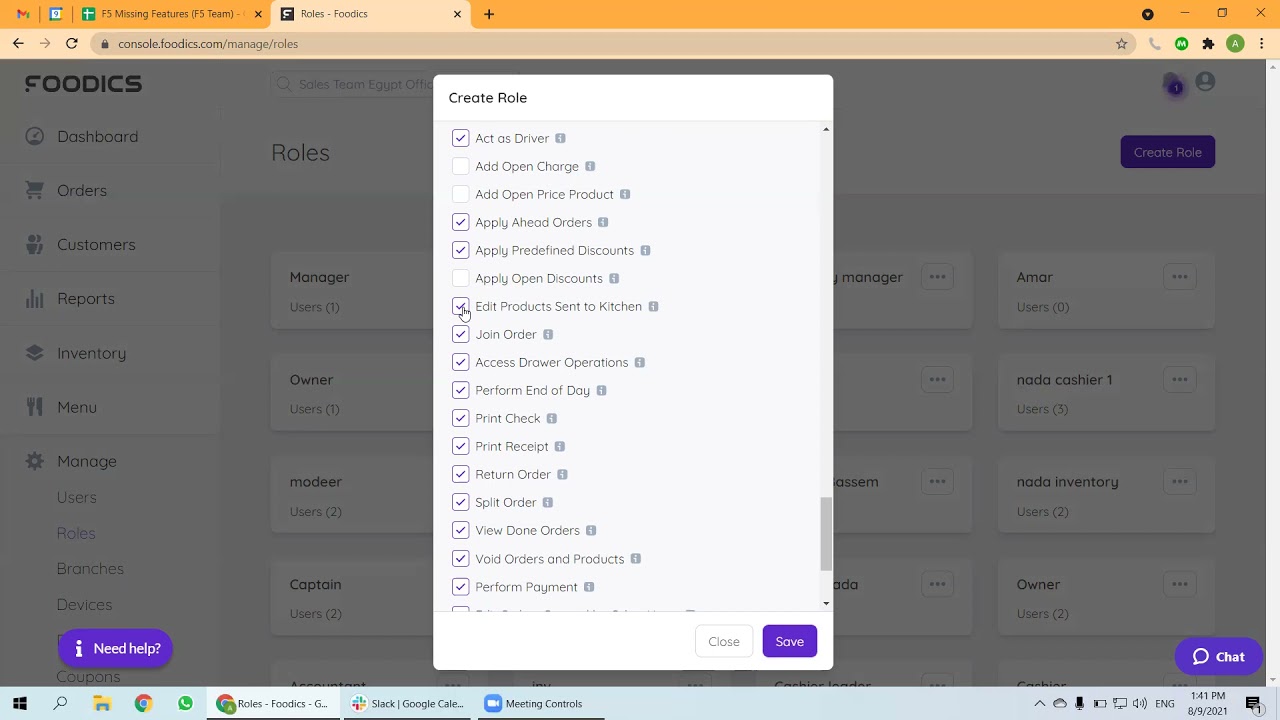Click info icon next to Act as Driver
Viewport: 1280px width, 720px height.
tap(560, 138)
